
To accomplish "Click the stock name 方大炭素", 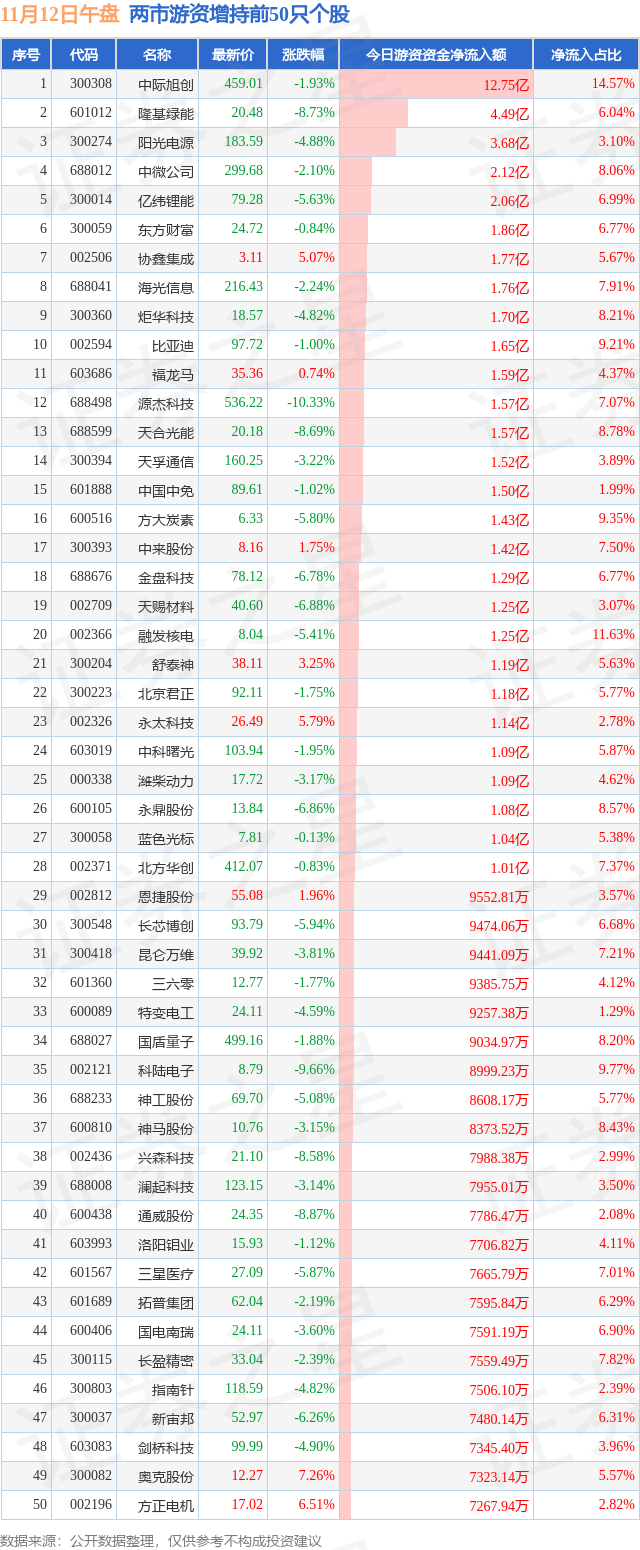I will point(166,520).
